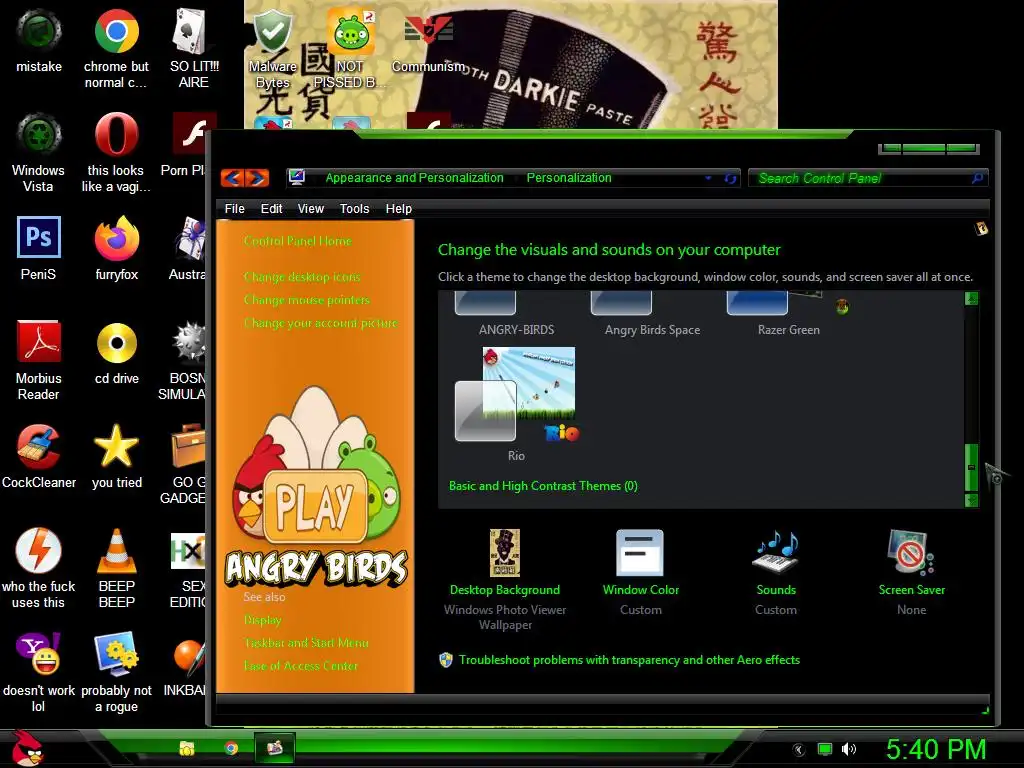
Task: Open the Sounds piano icon
Action: pyautogui.click(x=776, y=552)
